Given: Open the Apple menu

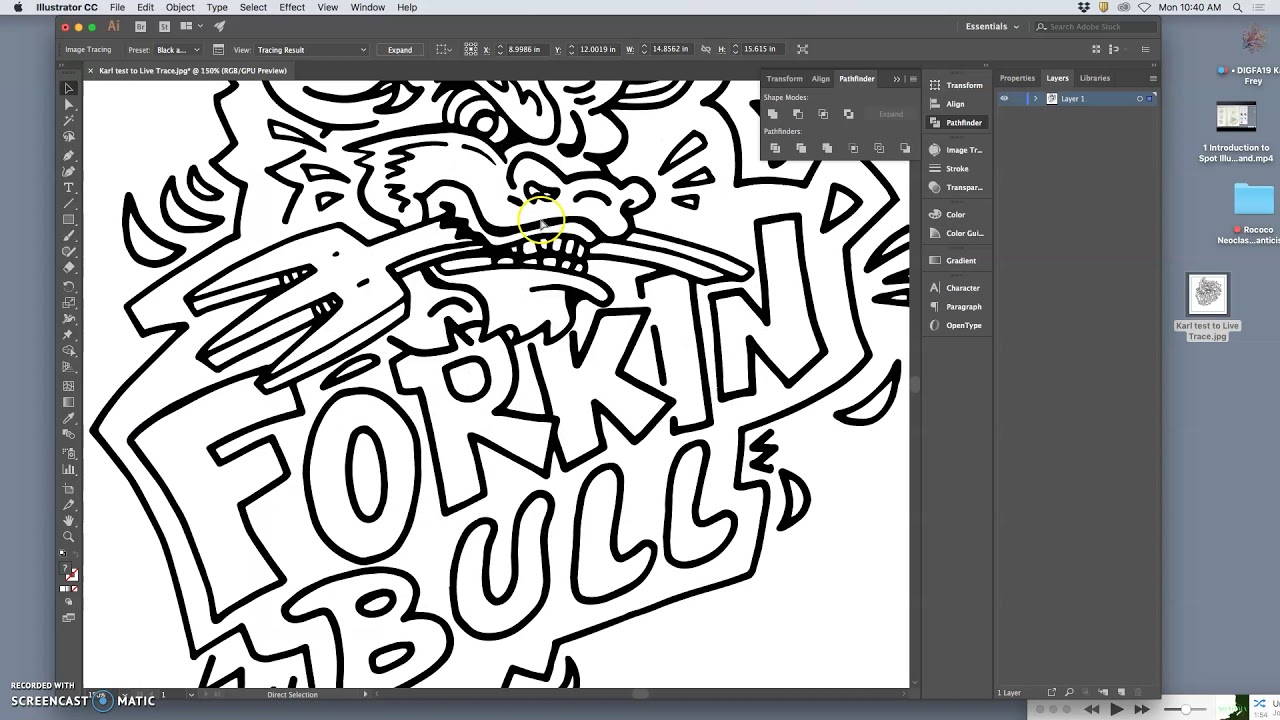Looking at the screenshot, I should [17, 7].
